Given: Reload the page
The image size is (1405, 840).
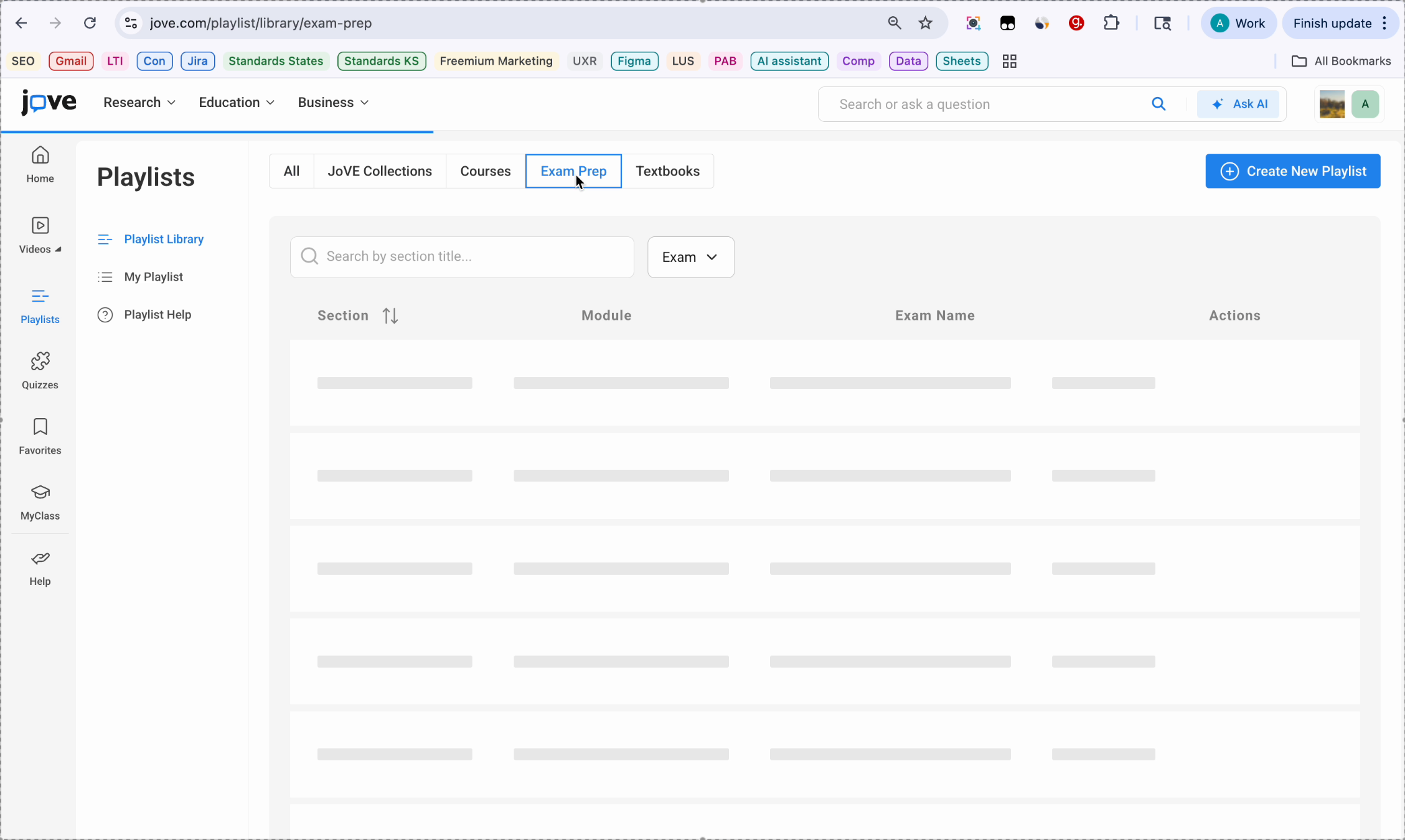Looking at the screenshot, I should [x=90, y=23].
